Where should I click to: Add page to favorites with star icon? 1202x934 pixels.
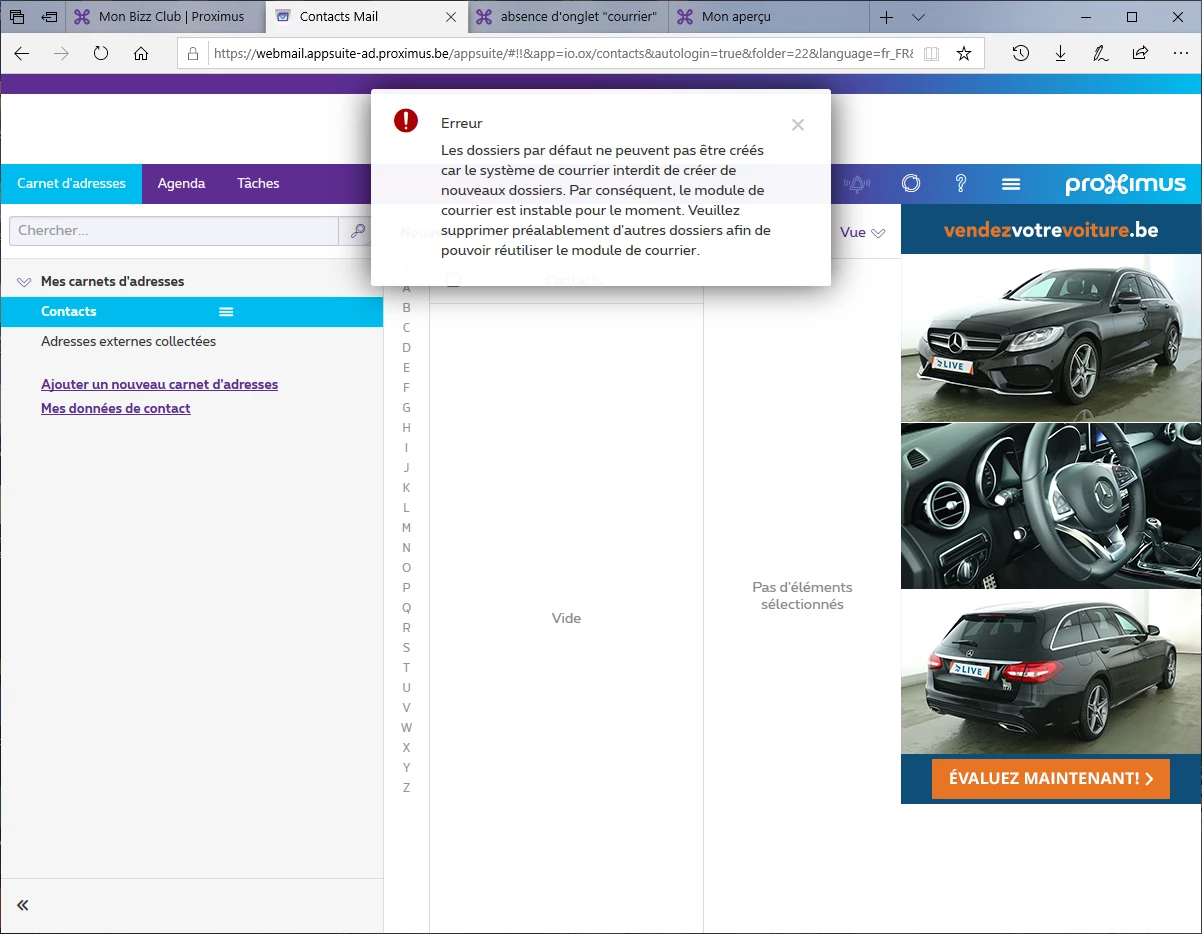[963, 54]
